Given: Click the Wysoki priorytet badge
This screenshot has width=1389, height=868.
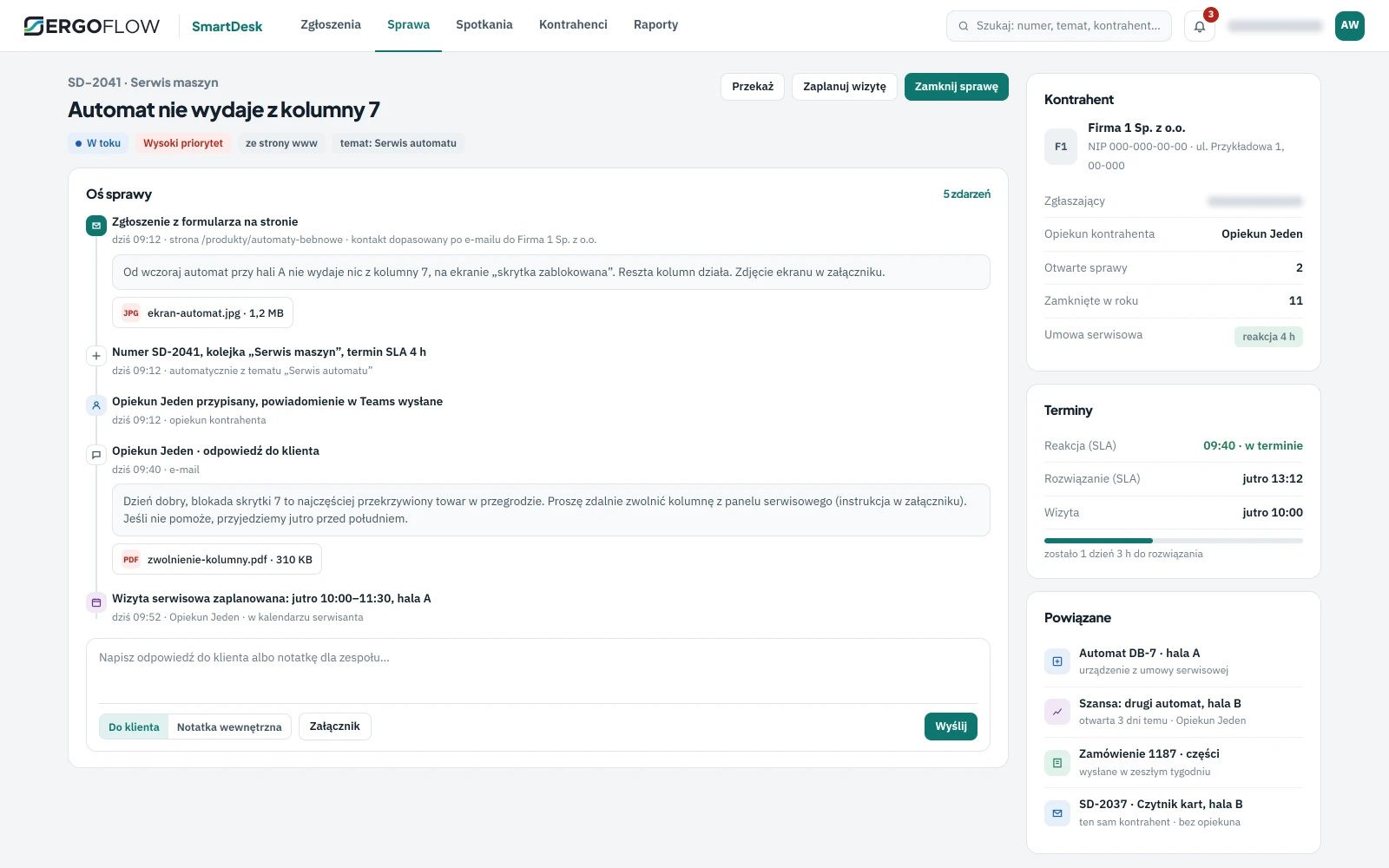Looking at the screenshot, I should pos(183,143).
